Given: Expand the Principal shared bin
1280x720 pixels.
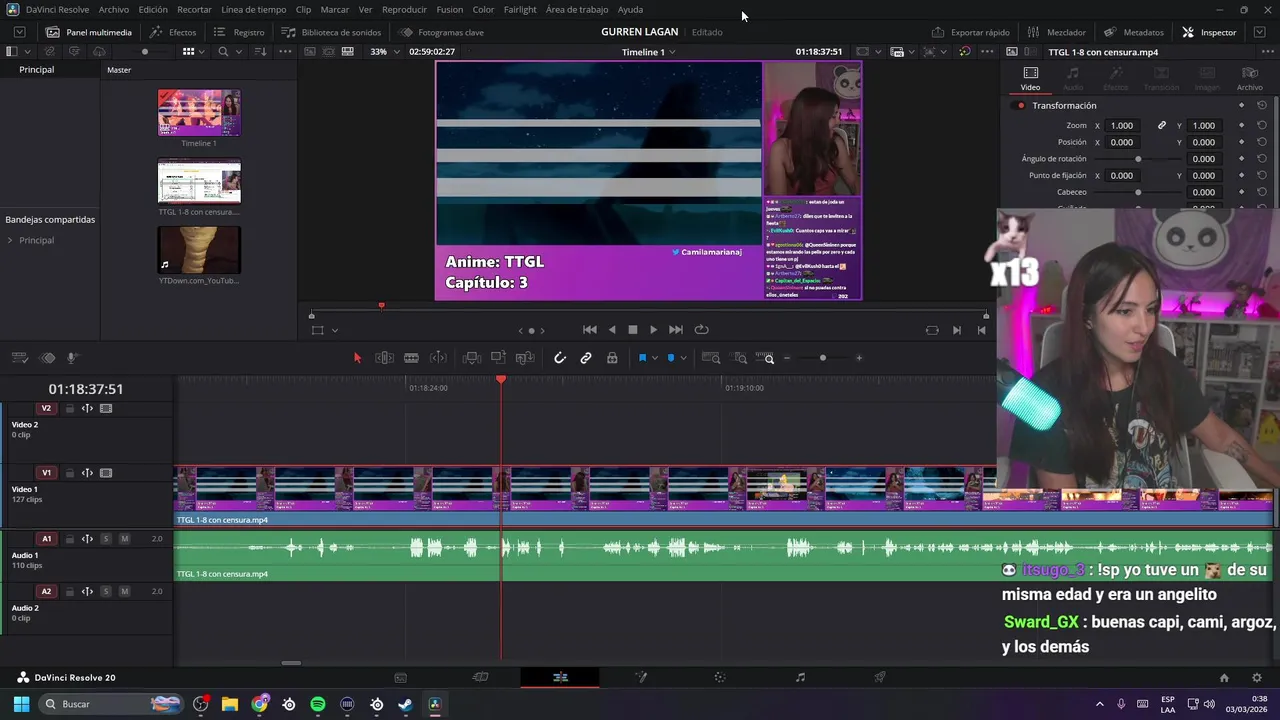Looking at the screenshot, I should [10, 240].
